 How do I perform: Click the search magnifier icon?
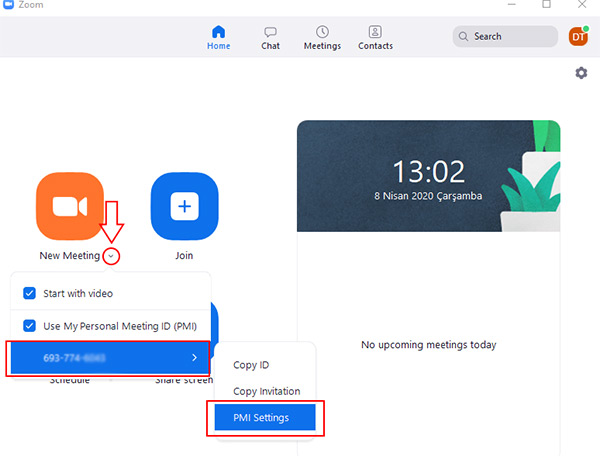pyautogui.click(x=463, y=36)
